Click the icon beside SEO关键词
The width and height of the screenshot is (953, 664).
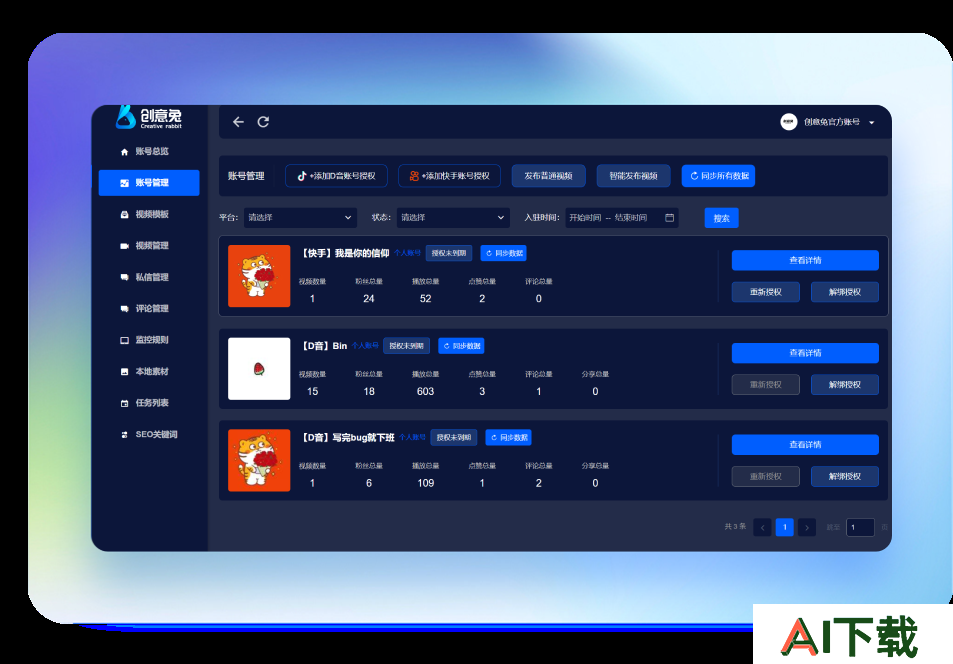point(125,435)
